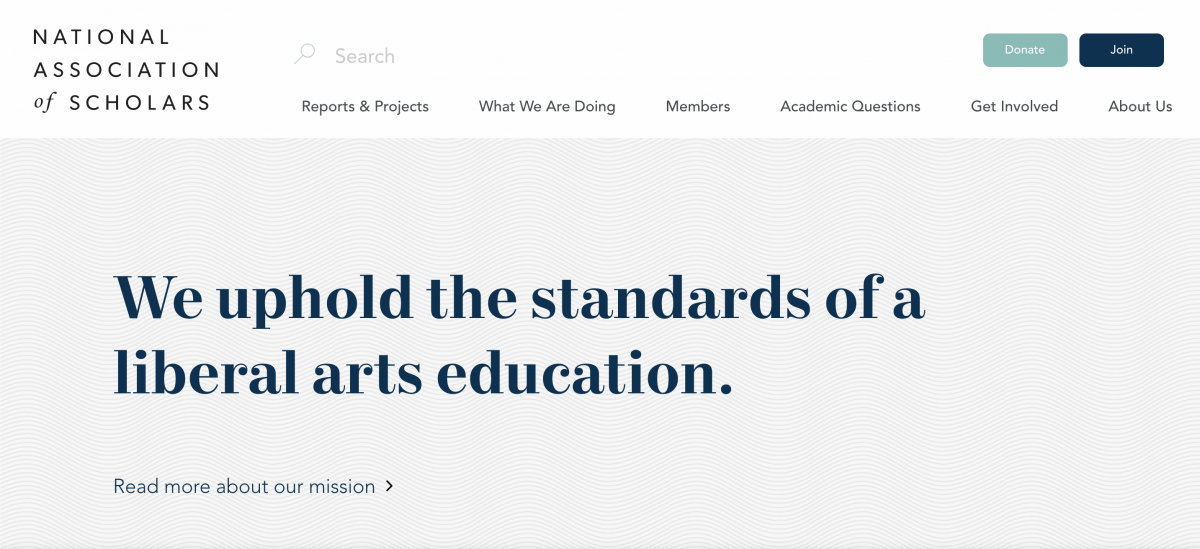The width and height of the screenshot is (1200, 549).
Task: Open the About Us menu item
Action: 1140,106
